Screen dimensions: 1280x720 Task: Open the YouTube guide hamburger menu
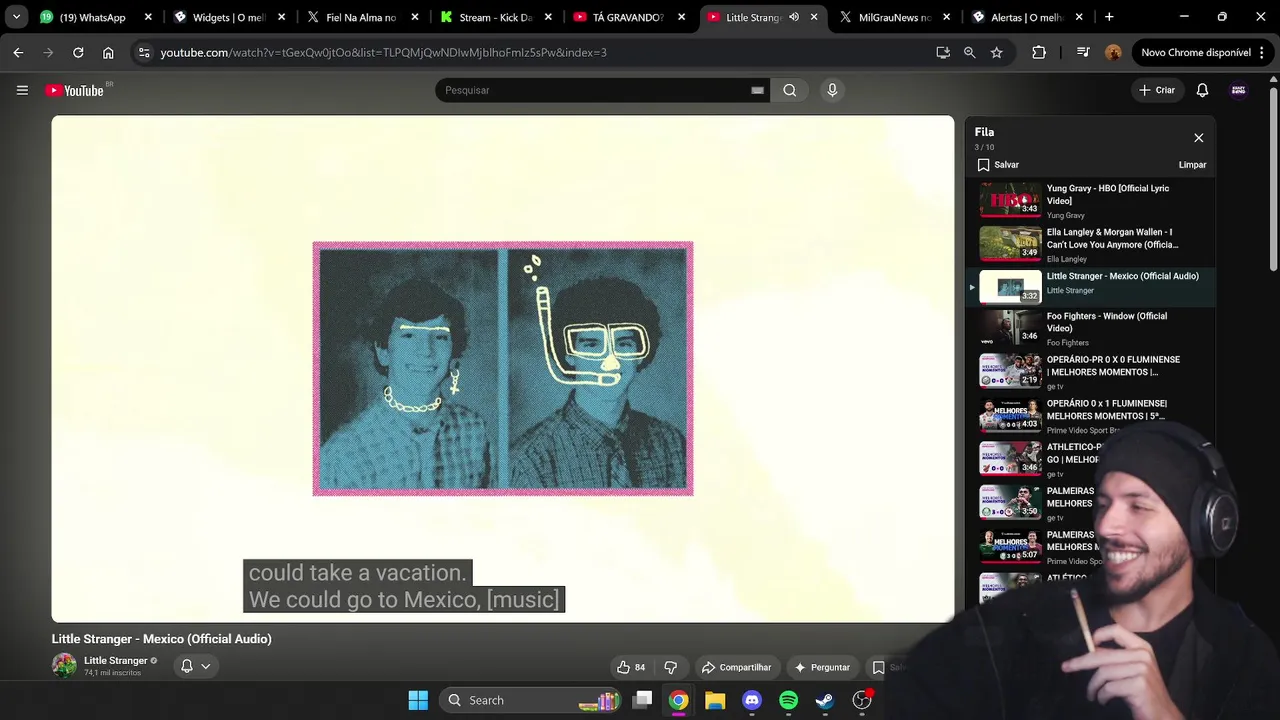tap(22, 90)
